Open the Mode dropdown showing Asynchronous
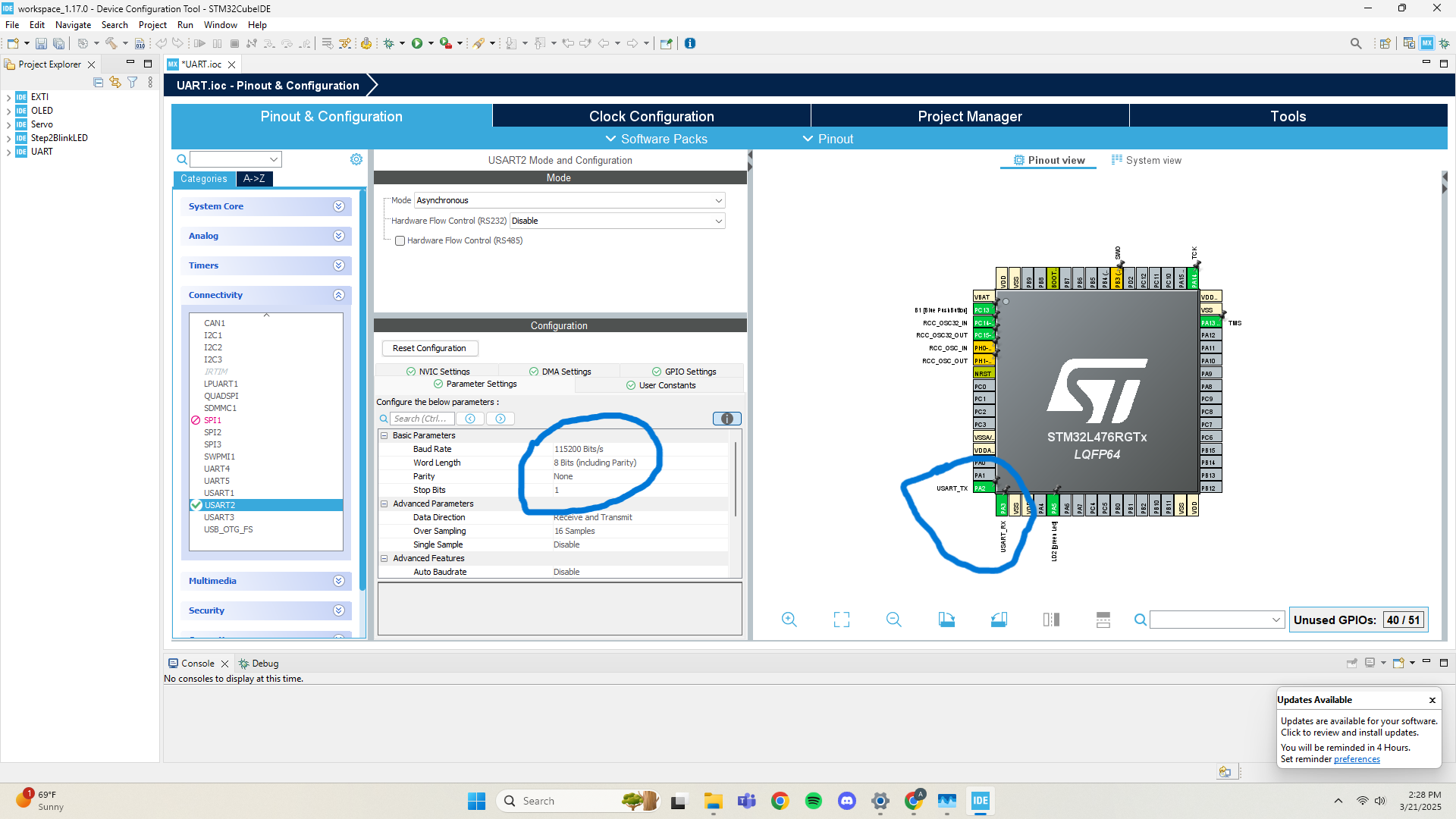 pyautogui.click(x=717, y=200)
